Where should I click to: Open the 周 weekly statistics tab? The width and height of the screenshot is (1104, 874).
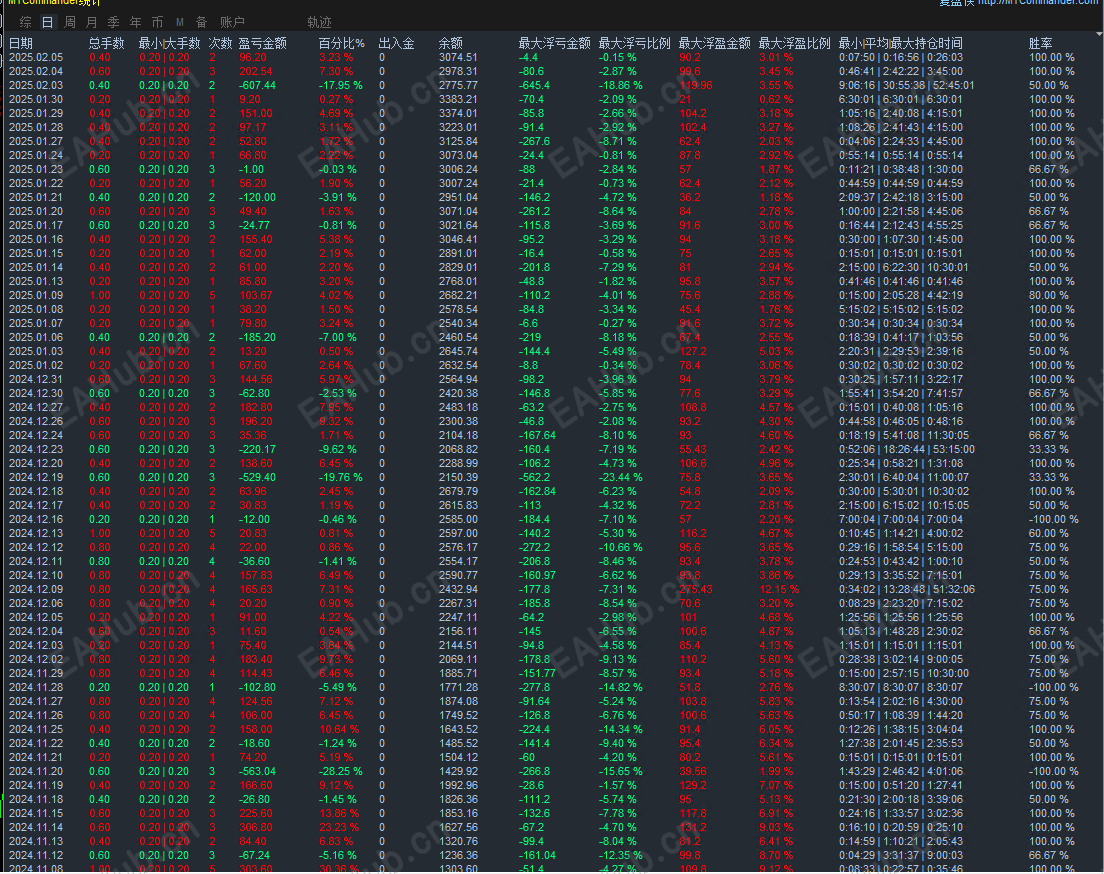coord(70,23)
